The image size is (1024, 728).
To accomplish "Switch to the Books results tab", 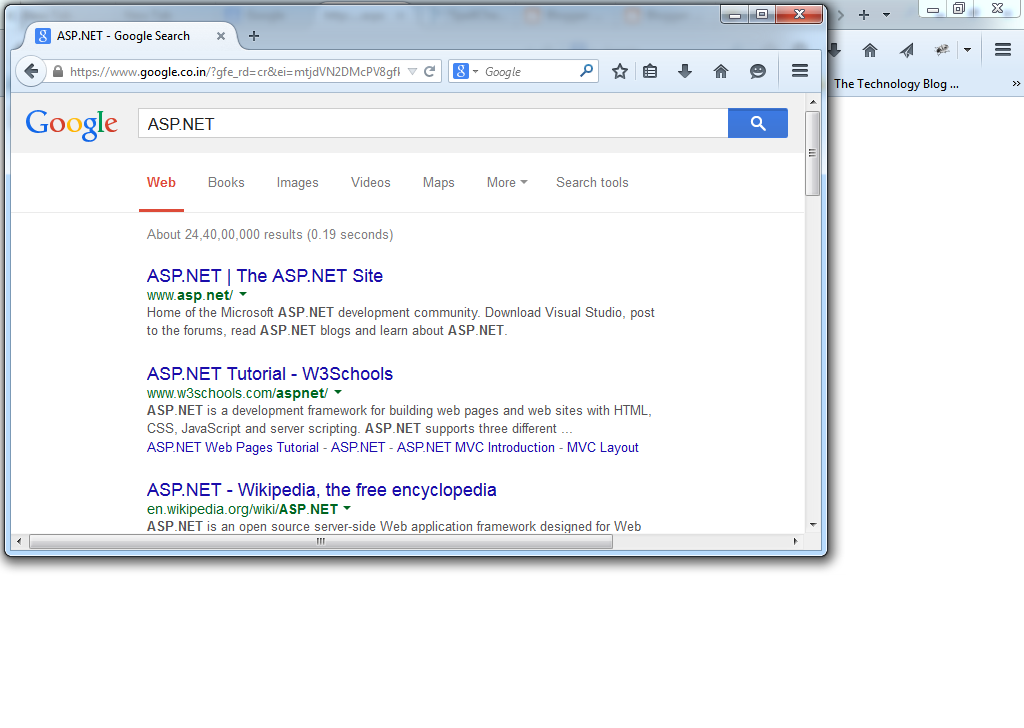I will click(226, 183).
